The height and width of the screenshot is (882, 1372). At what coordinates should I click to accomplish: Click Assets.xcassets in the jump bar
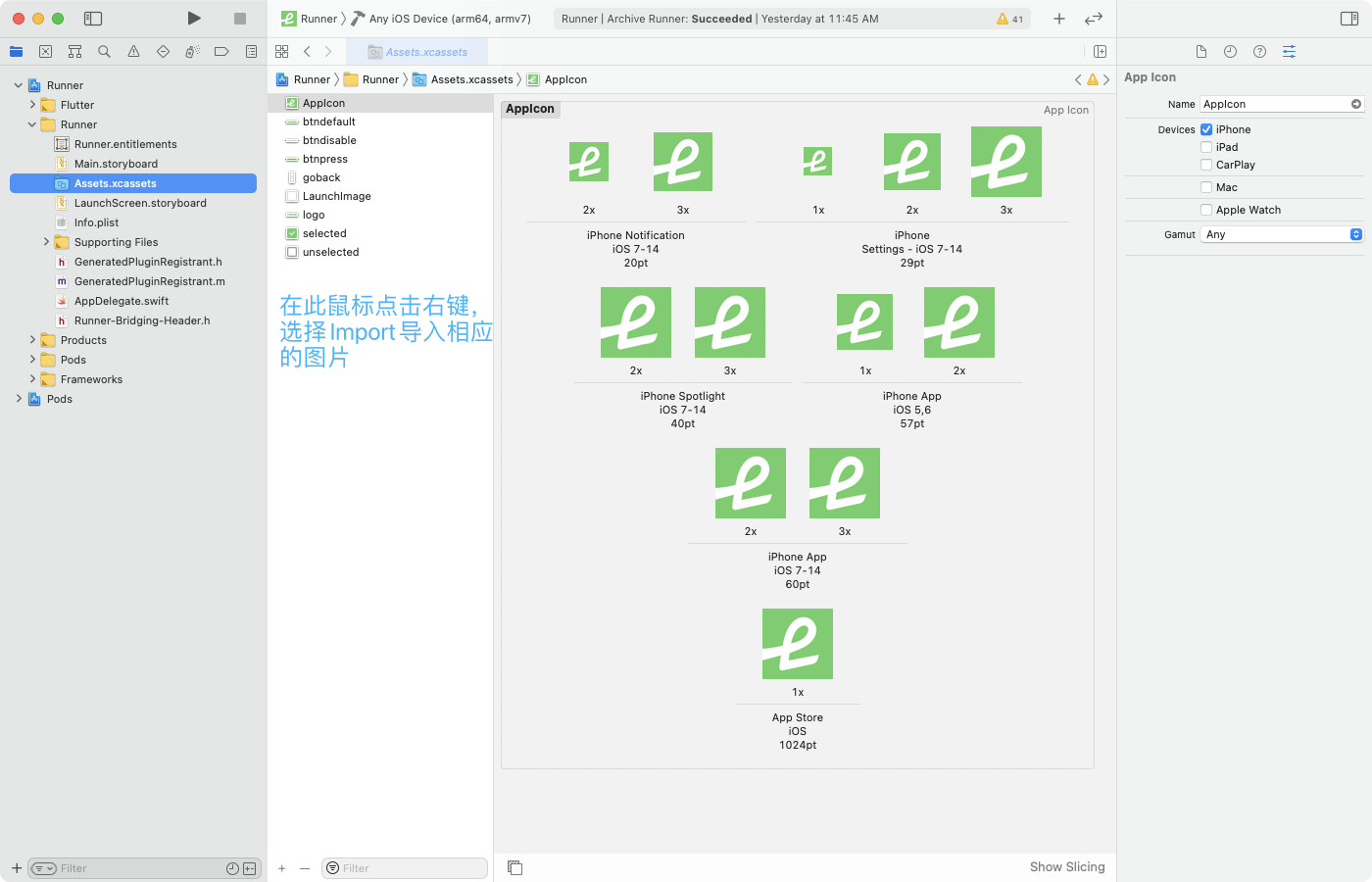click(464, 80)
